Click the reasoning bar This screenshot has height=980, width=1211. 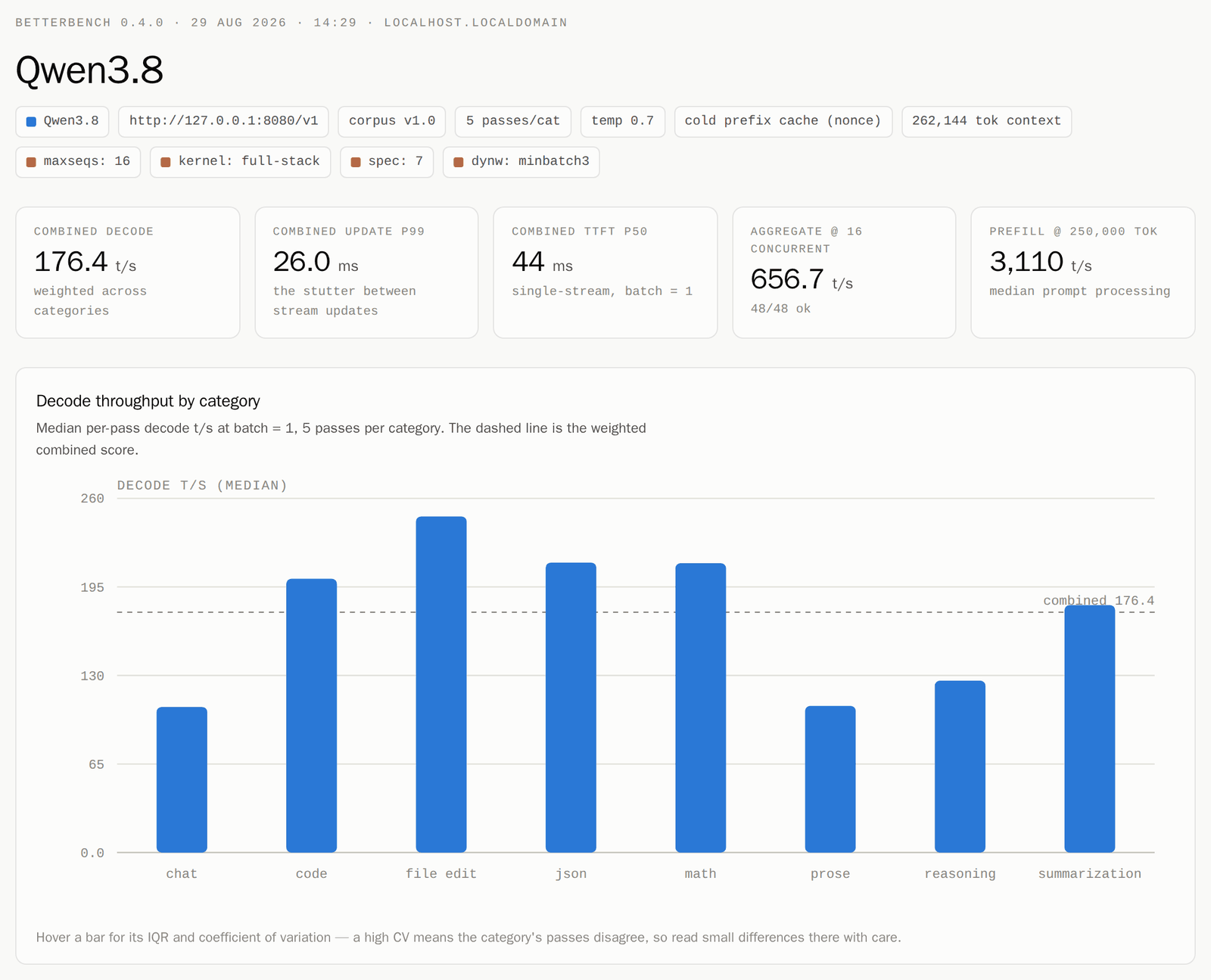[x=960, y=767]
